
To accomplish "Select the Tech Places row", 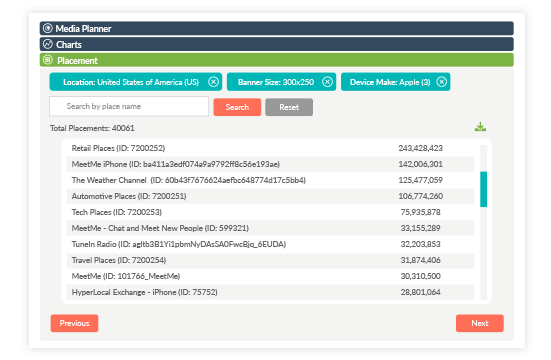I will [271, 212].
